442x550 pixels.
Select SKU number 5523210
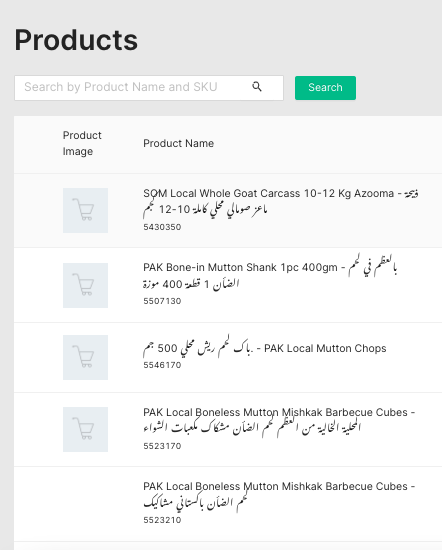[162, 520]
